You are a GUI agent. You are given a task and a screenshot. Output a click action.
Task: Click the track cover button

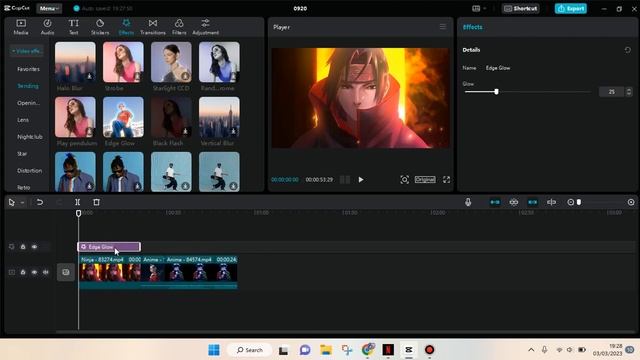point(66,272)
